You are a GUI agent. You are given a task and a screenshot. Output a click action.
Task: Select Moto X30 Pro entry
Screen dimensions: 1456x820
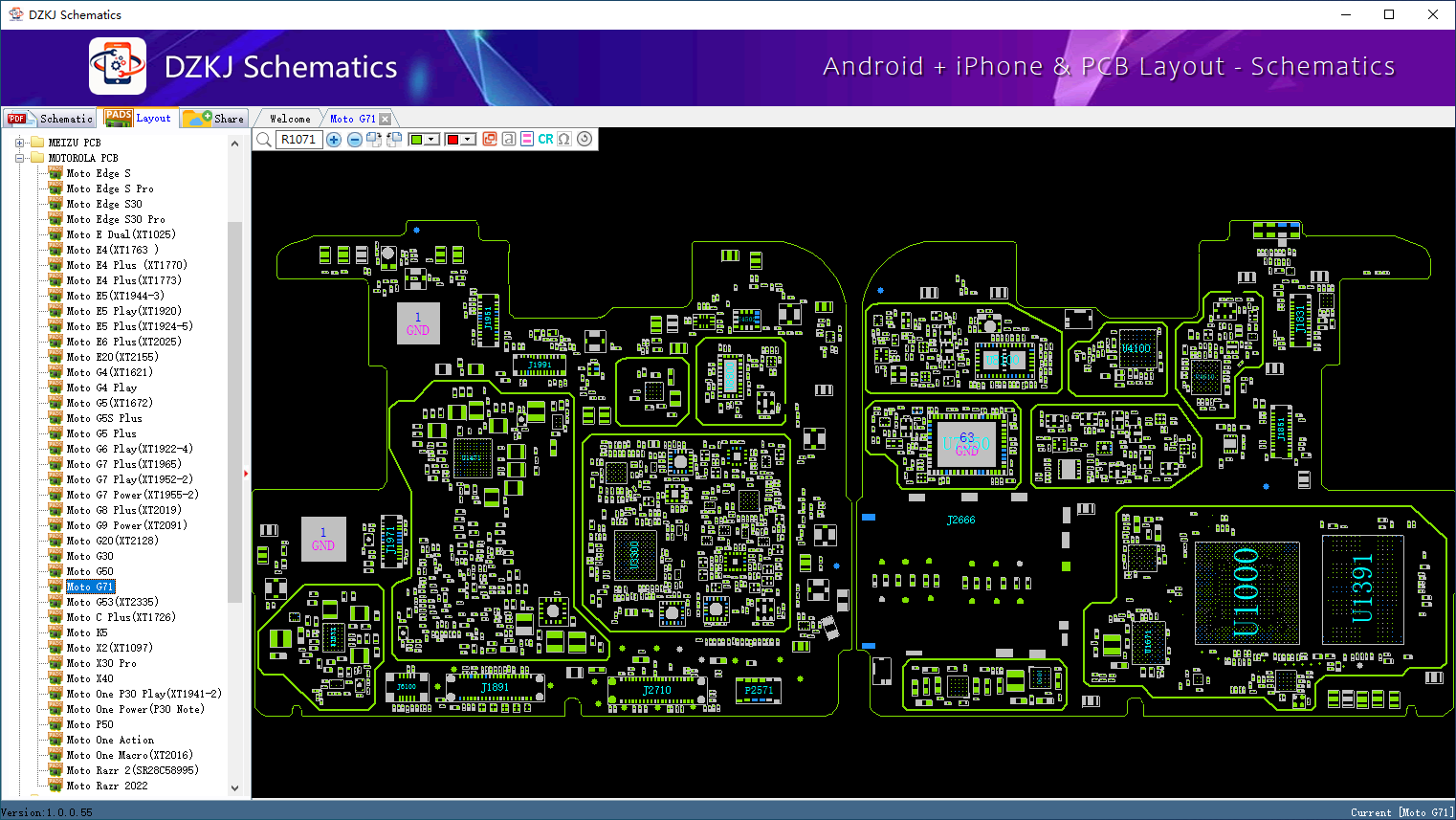pos(101,663)
